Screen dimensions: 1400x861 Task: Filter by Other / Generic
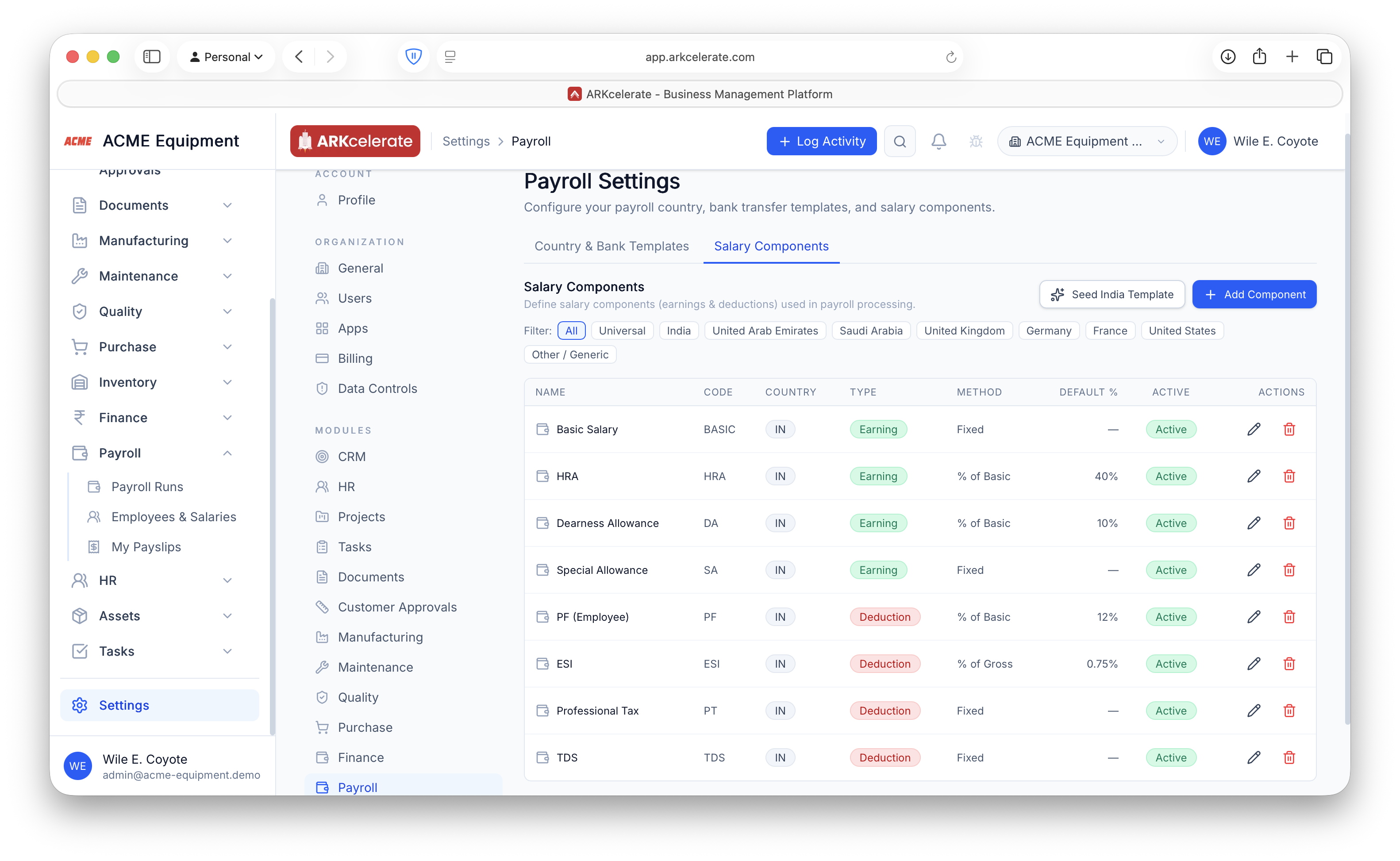coord(570,355)
